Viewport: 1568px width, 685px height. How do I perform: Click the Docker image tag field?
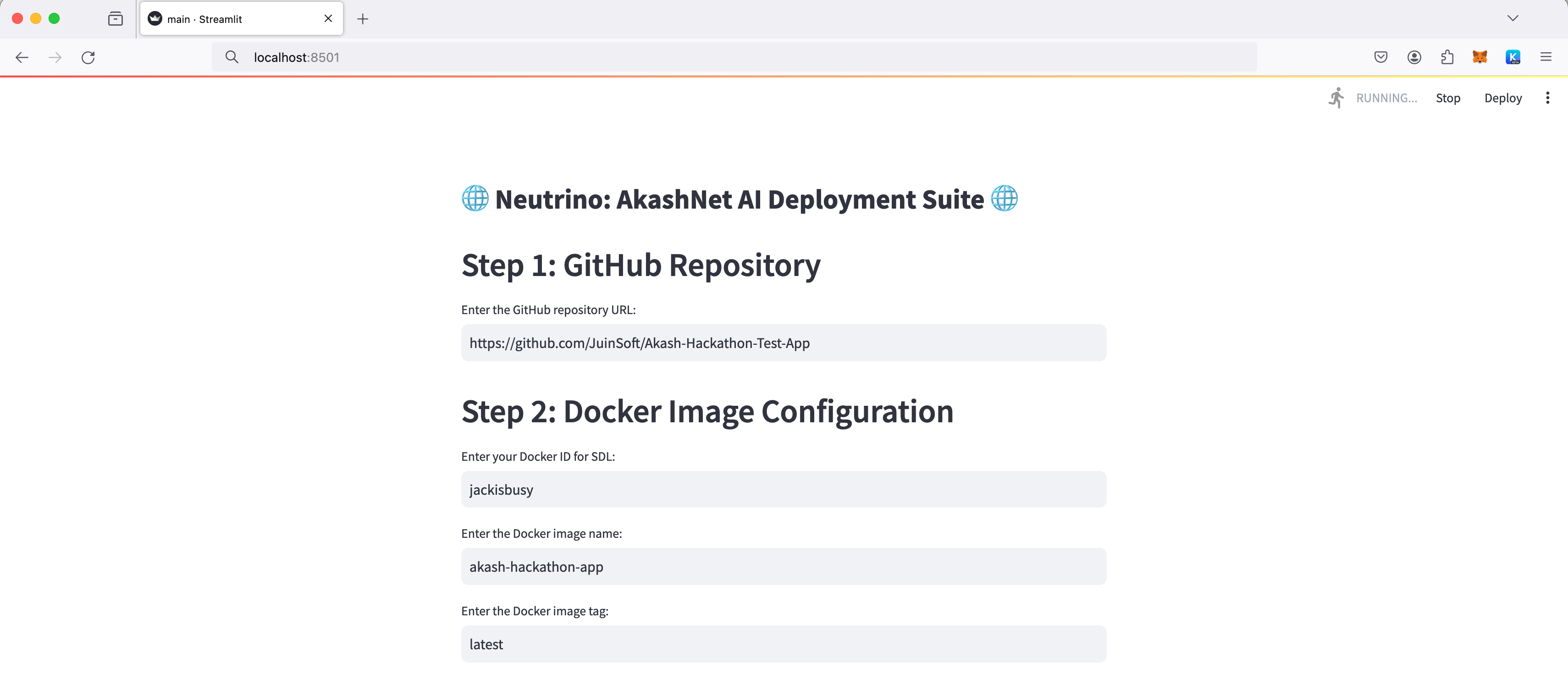[784, 644]
